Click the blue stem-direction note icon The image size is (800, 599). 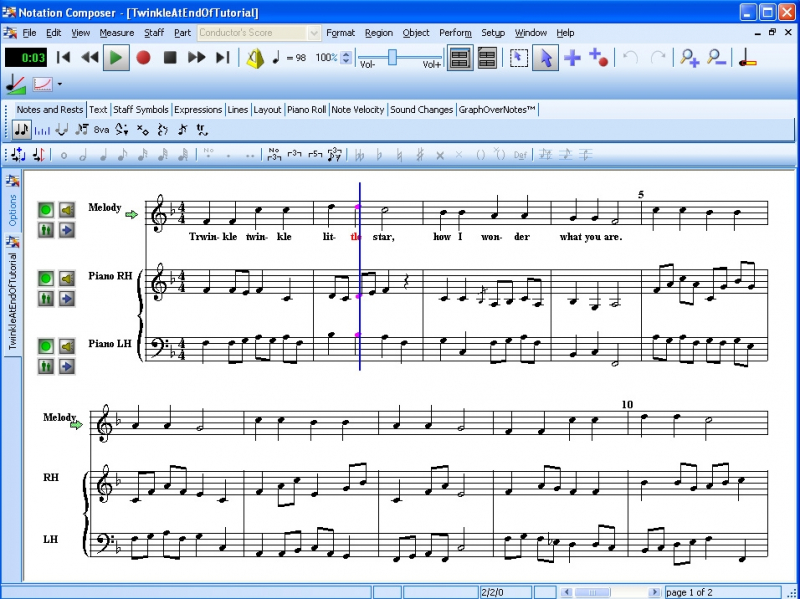click(18, 155)
